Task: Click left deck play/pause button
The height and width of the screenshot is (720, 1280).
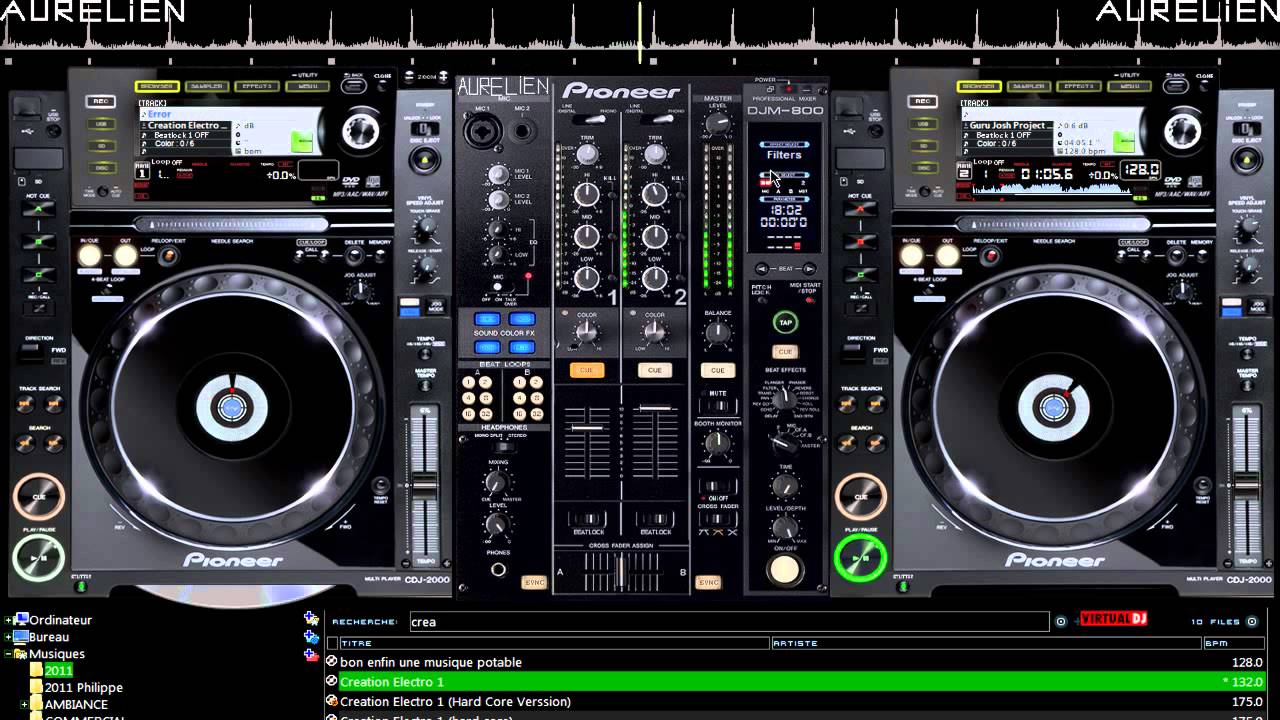Action: click(x=38, y=558)
